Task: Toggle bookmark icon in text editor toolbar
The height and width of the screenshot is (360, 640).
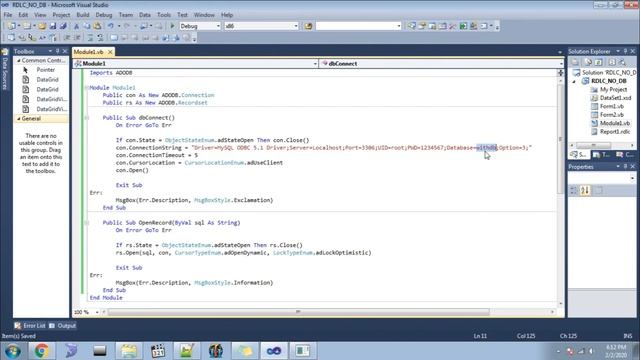Action: tap(114, 38)
